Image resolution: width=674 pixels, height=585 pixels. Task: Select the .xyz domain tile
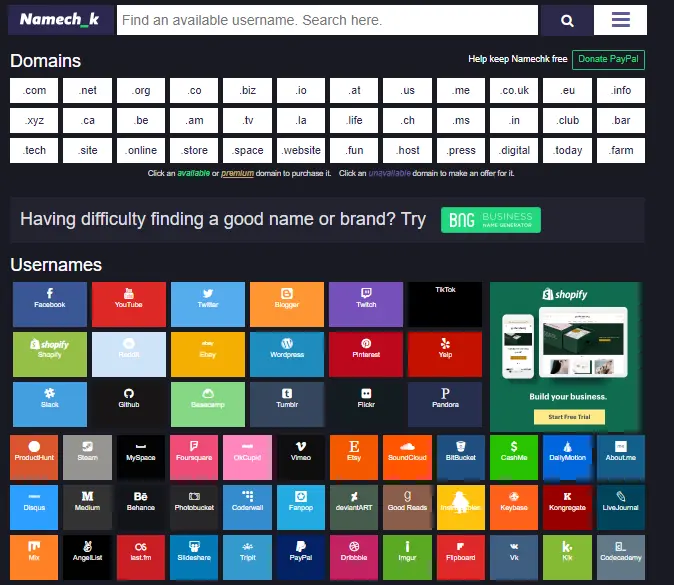pyautogui.click(x=34, y=120)
